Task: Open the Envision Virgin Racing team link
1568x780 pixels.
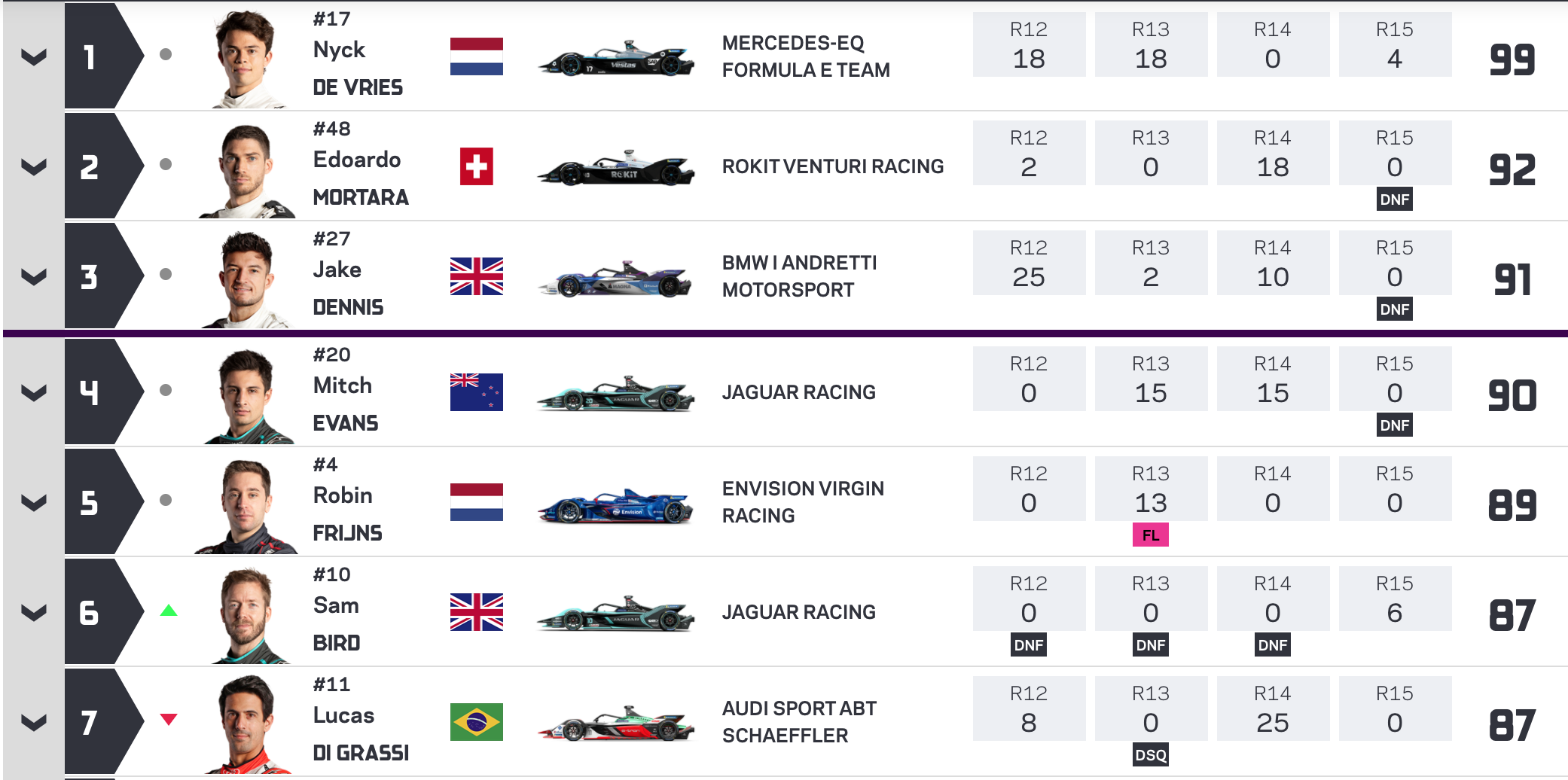Action: tap(803, 502)
